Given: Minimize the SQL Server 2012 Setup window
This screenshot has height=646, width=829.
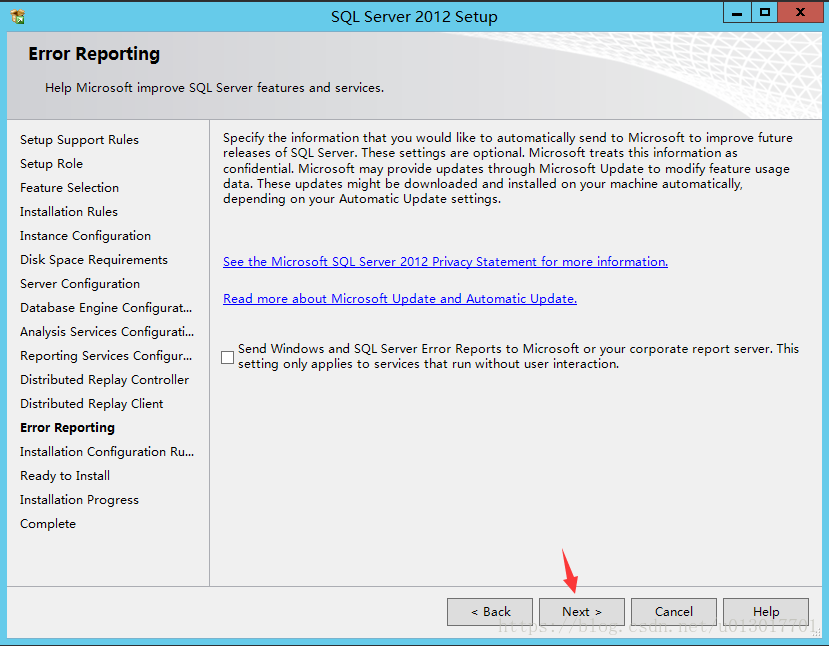Looking at the screenshot, I should pos(737,13).
